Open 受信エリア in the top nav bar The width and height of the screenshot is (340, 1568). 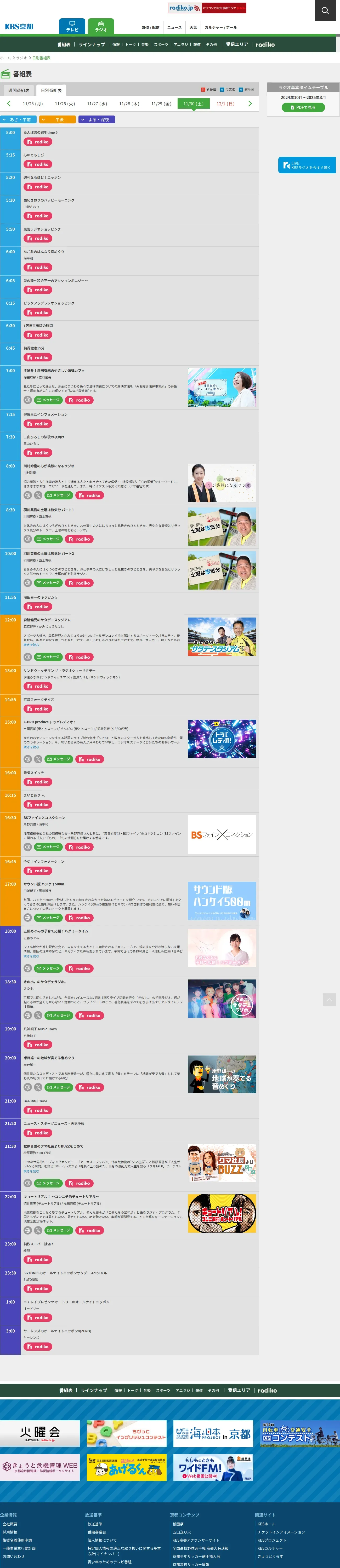click(x=237, y=44)
